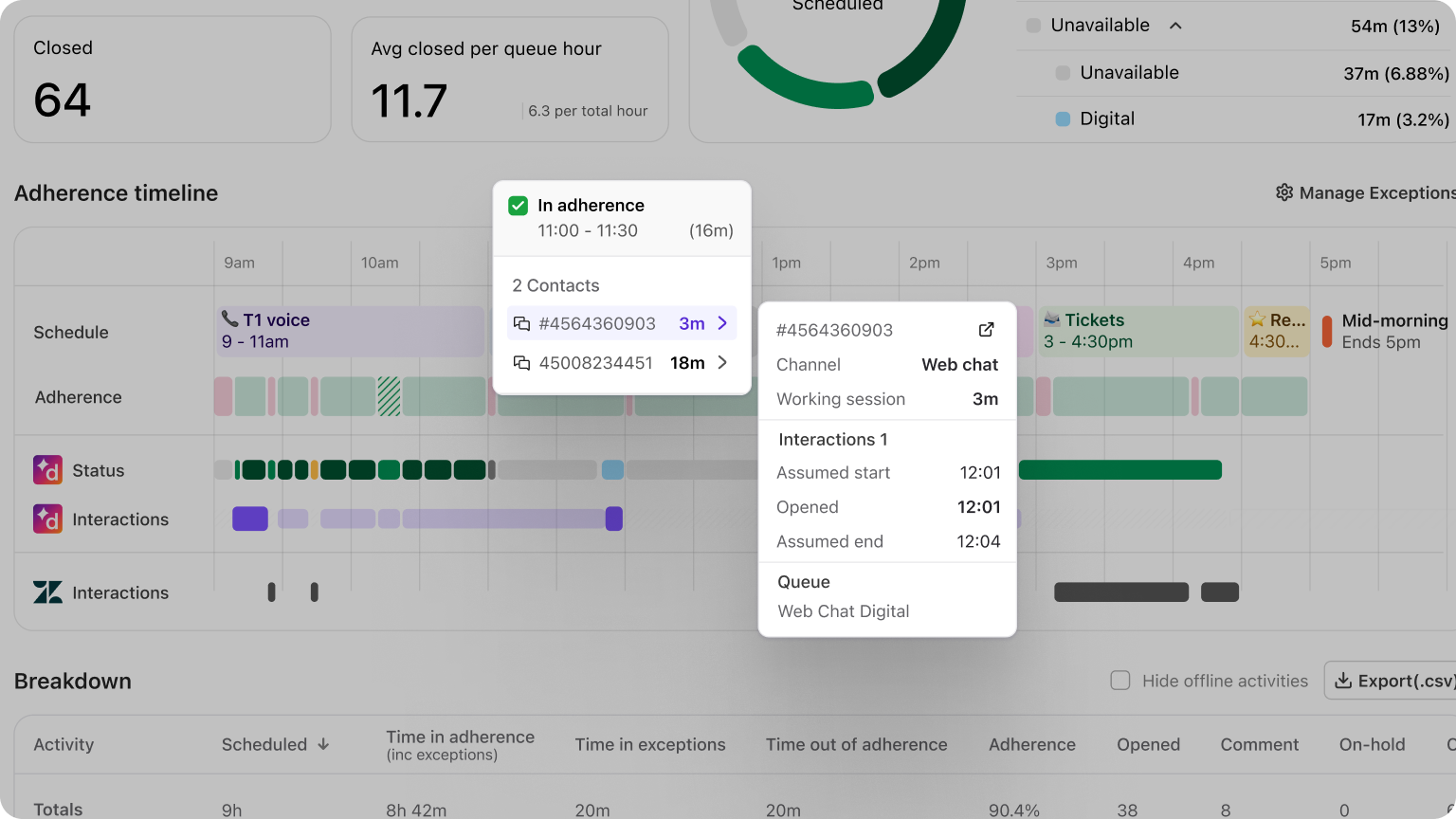Click the Web Chat Digital queue text
The width and height of the screenshot is (1456, 819).
click(x=844, y=611)
